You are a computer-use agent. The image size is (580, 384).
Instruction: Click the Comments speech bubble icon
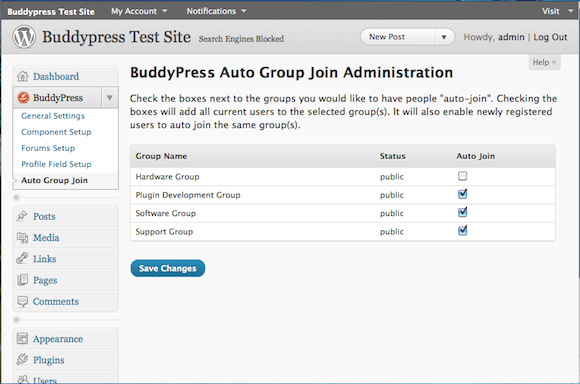23,302
